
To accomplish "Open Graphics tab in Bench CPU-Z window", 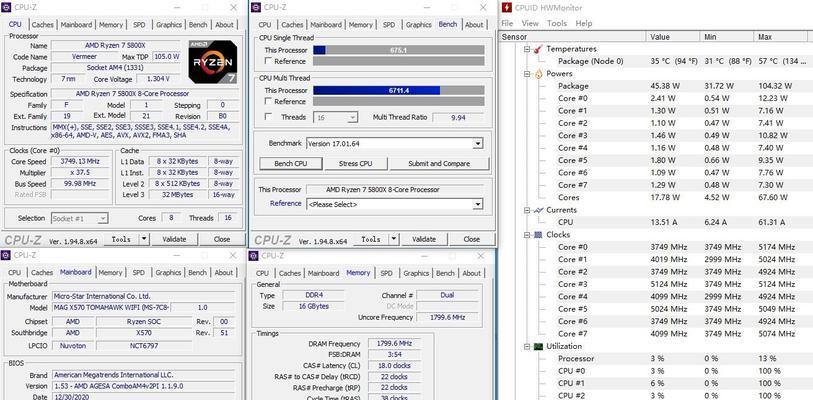I will point(418,24).
